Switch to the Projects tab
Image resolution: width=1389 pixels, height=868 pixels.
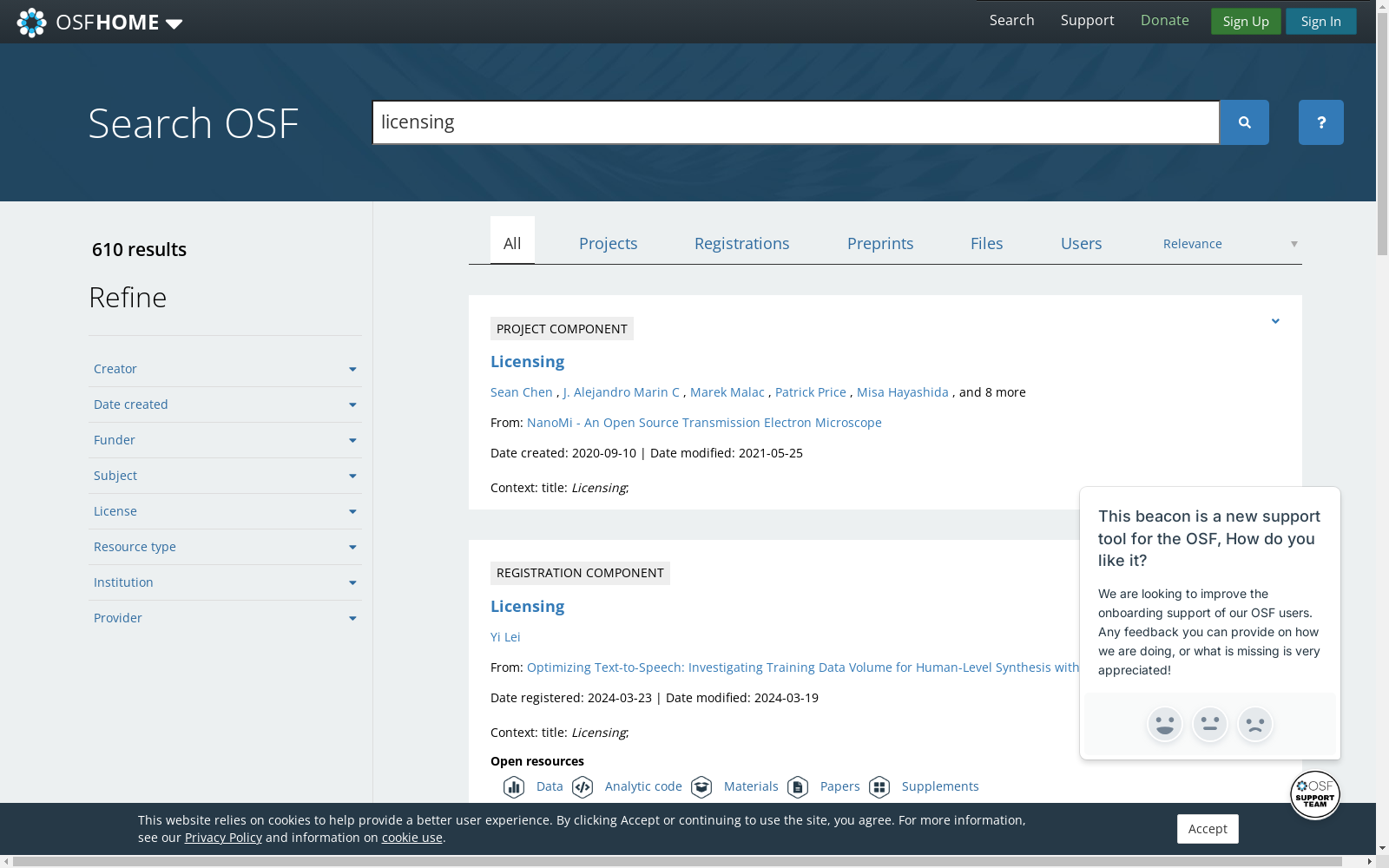pos(609,244)
